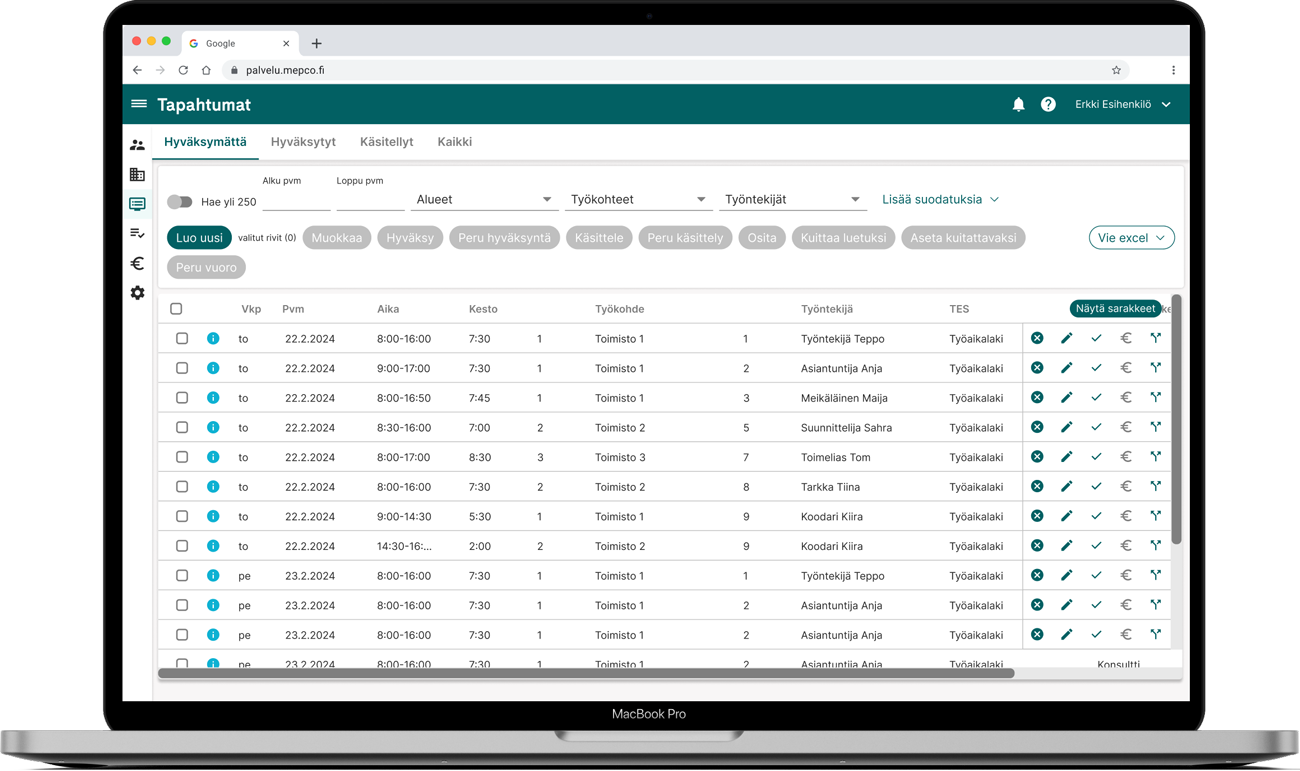1300x771 pixels.
Task: Click Luo uusi button
Action: (199, 238)
